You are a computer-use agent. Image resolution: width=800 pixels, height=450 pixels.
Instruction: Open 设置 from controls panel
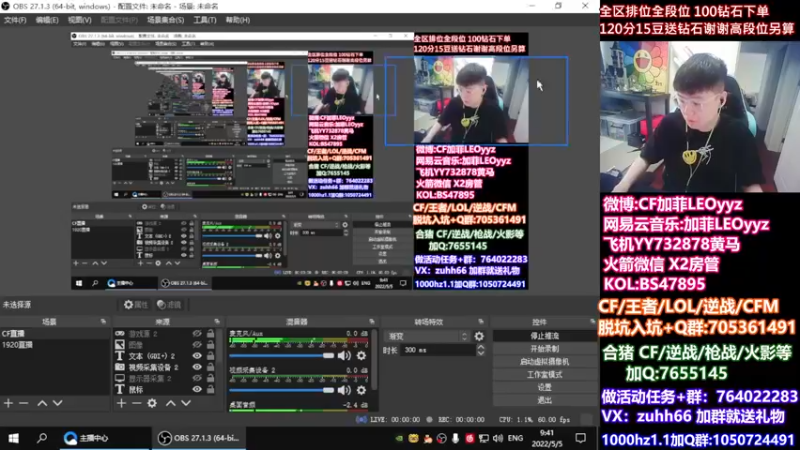point(544,387)
